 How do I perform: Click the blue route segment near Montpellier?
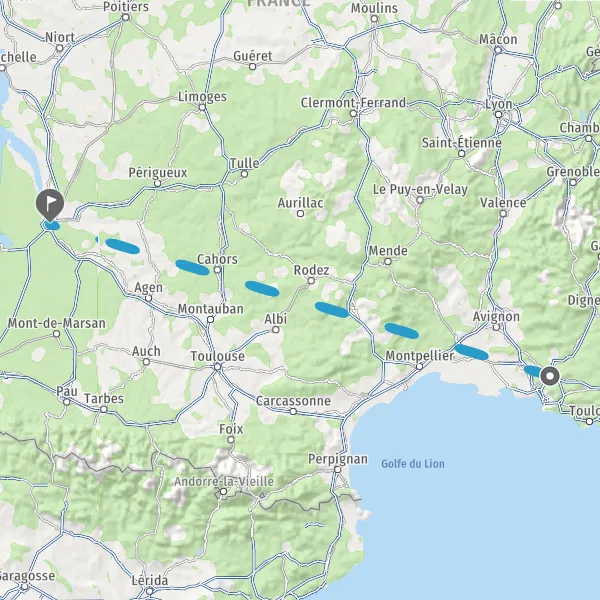pos(471,352)
